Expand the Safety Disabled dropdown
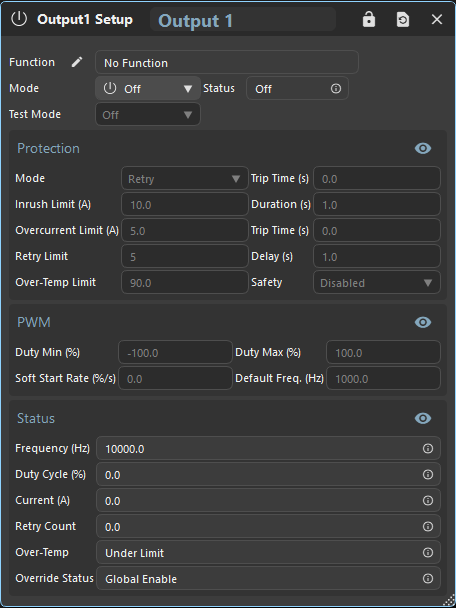The width and height of the screenshot is (456, 608). (x=377, y=282)
